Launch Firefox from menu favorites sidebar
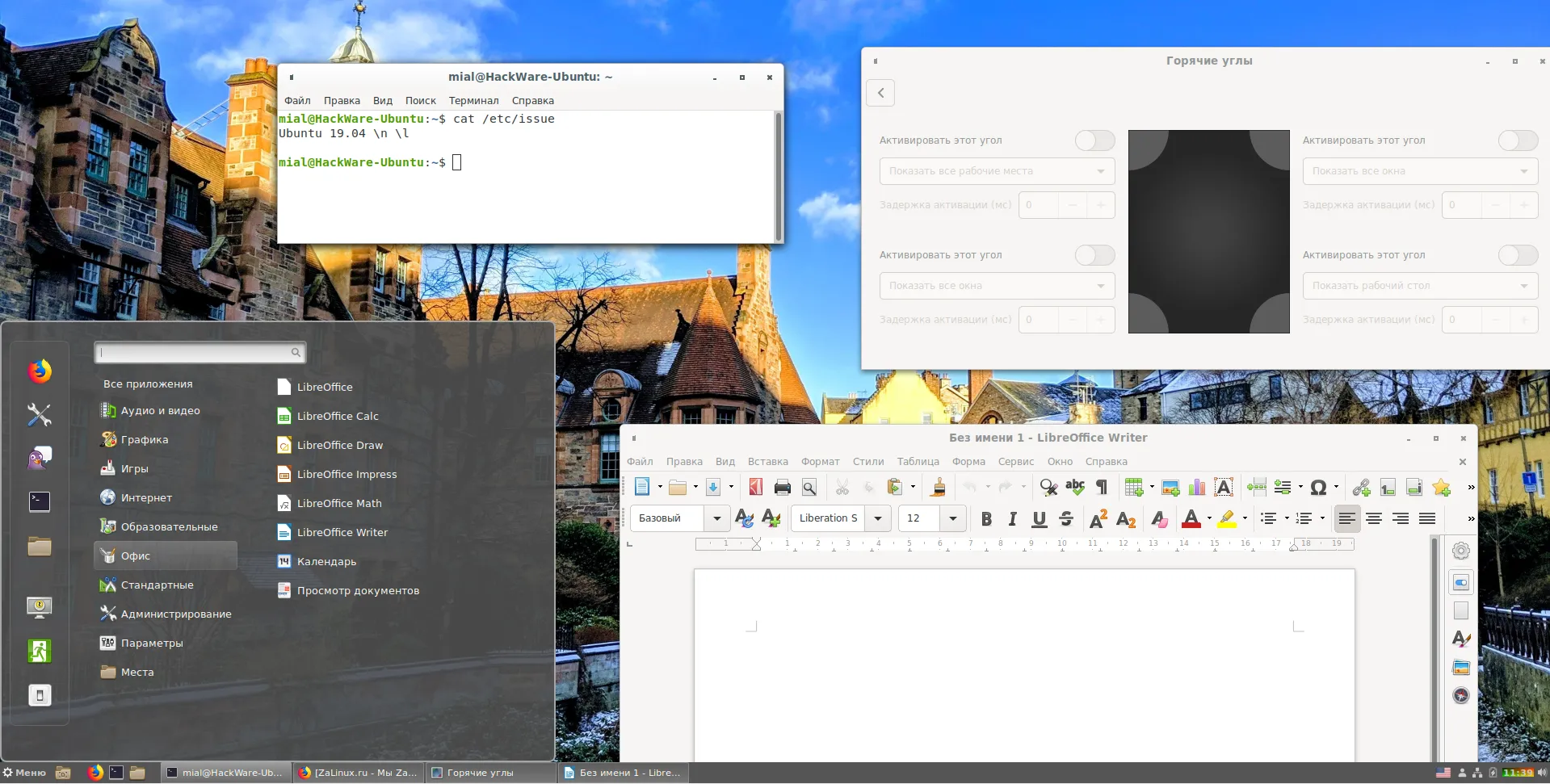Screen dimensions: 1550x784 coord(39,371)
